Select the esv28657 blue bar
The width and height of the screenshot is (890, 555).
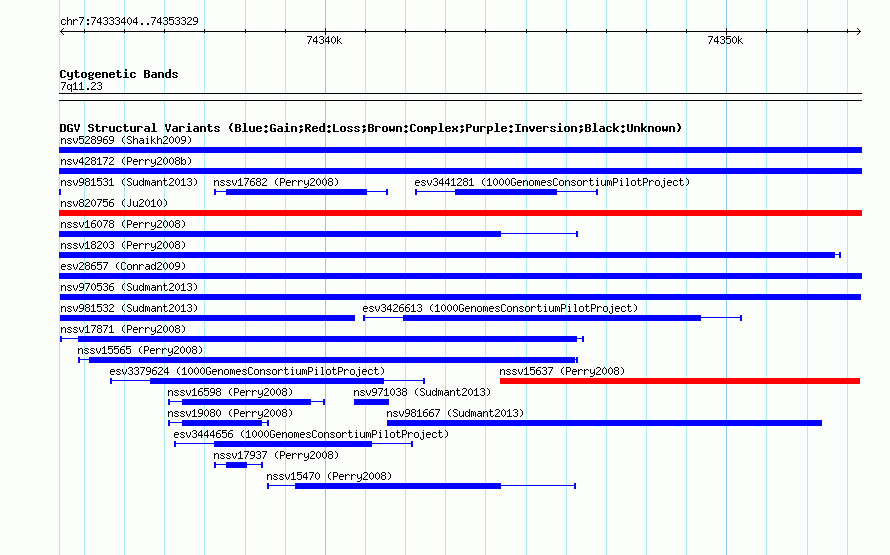point(460,276)
